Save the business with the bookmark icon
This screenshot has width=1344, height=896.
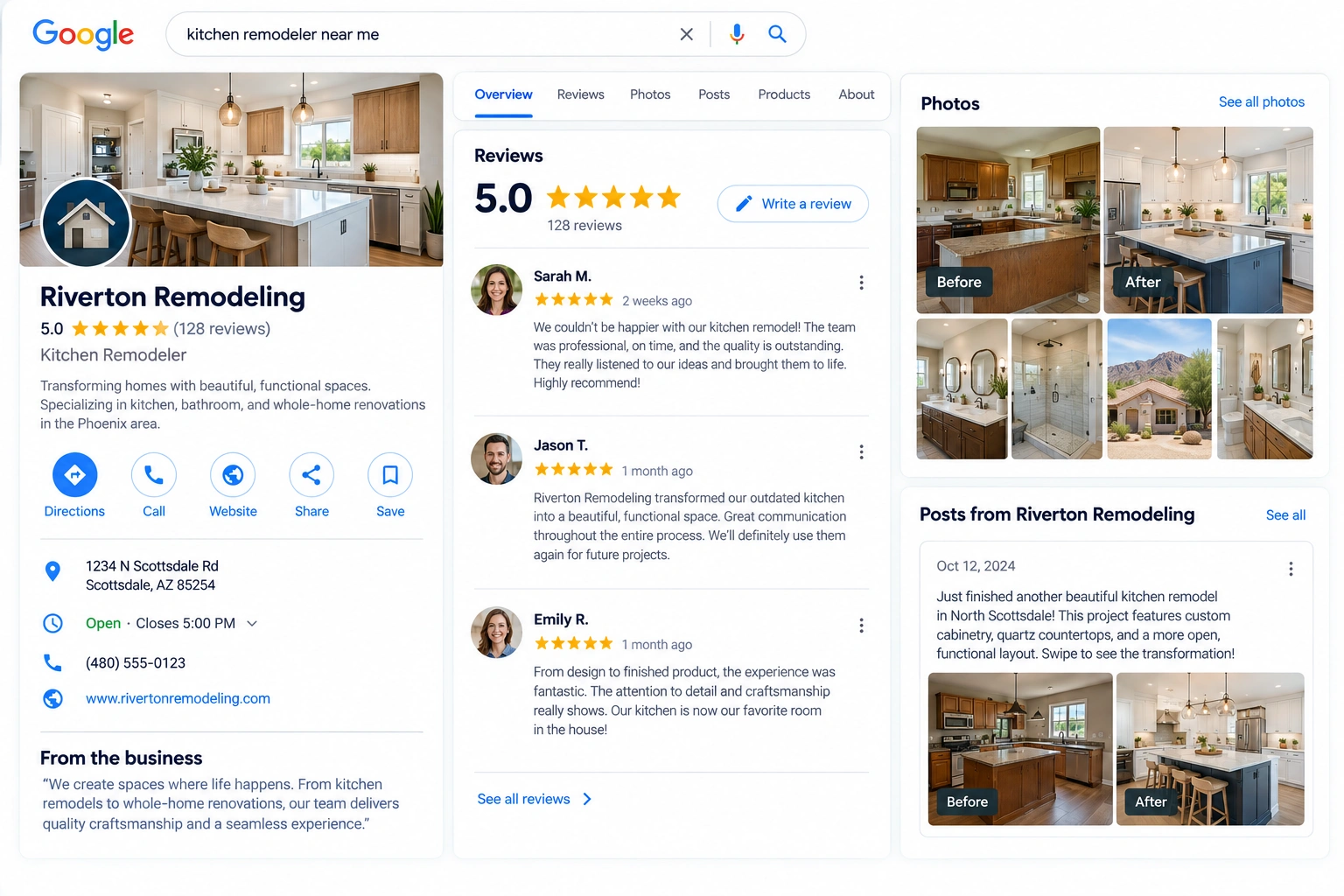[x=390, y=475]
